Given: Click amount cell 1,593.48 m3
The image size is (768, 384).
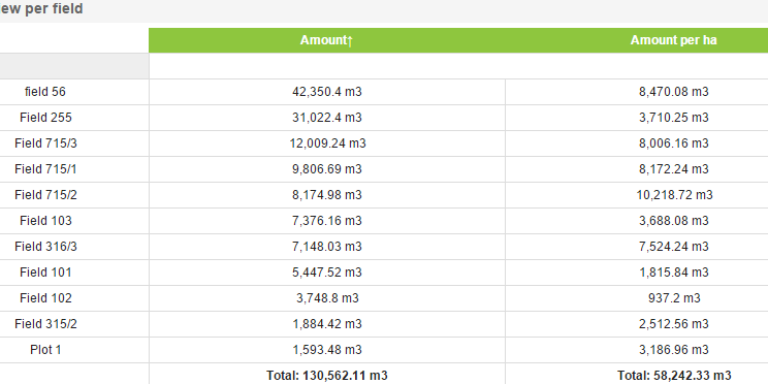Looking at the screenshot, I should pos(327,350).
